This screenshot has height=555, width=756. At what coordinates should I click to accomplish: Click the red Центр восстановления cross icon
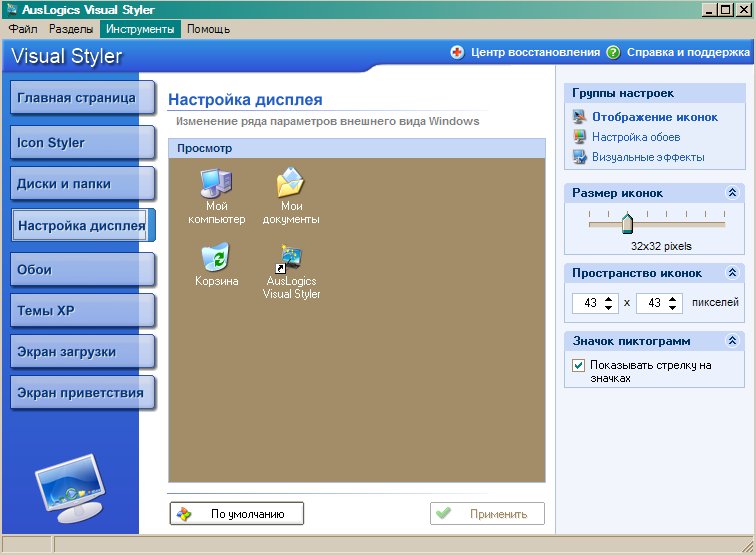click(x=457, y=52)
